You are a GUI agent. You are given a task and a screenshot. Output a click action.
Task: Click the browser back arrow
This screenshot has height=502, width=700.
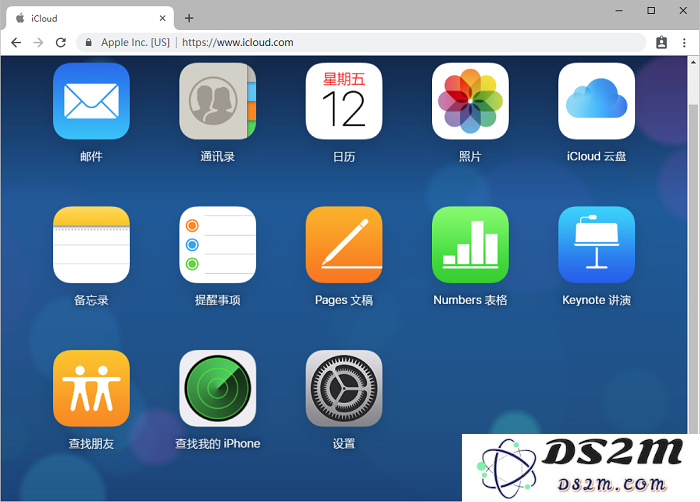pos(16,42)
